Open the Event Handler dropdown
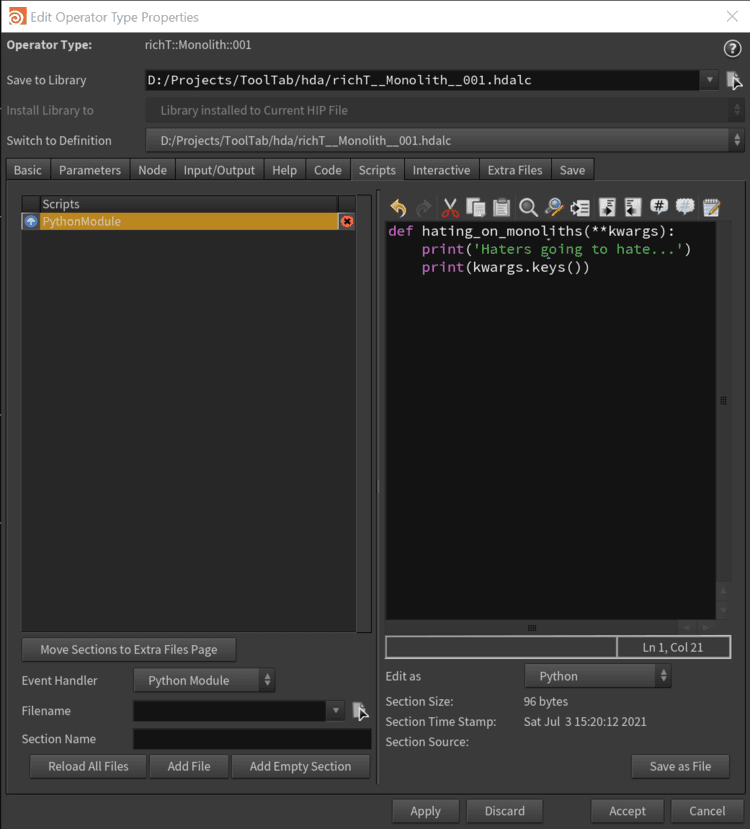The image size is (750, 829). (x=204, y=681)
